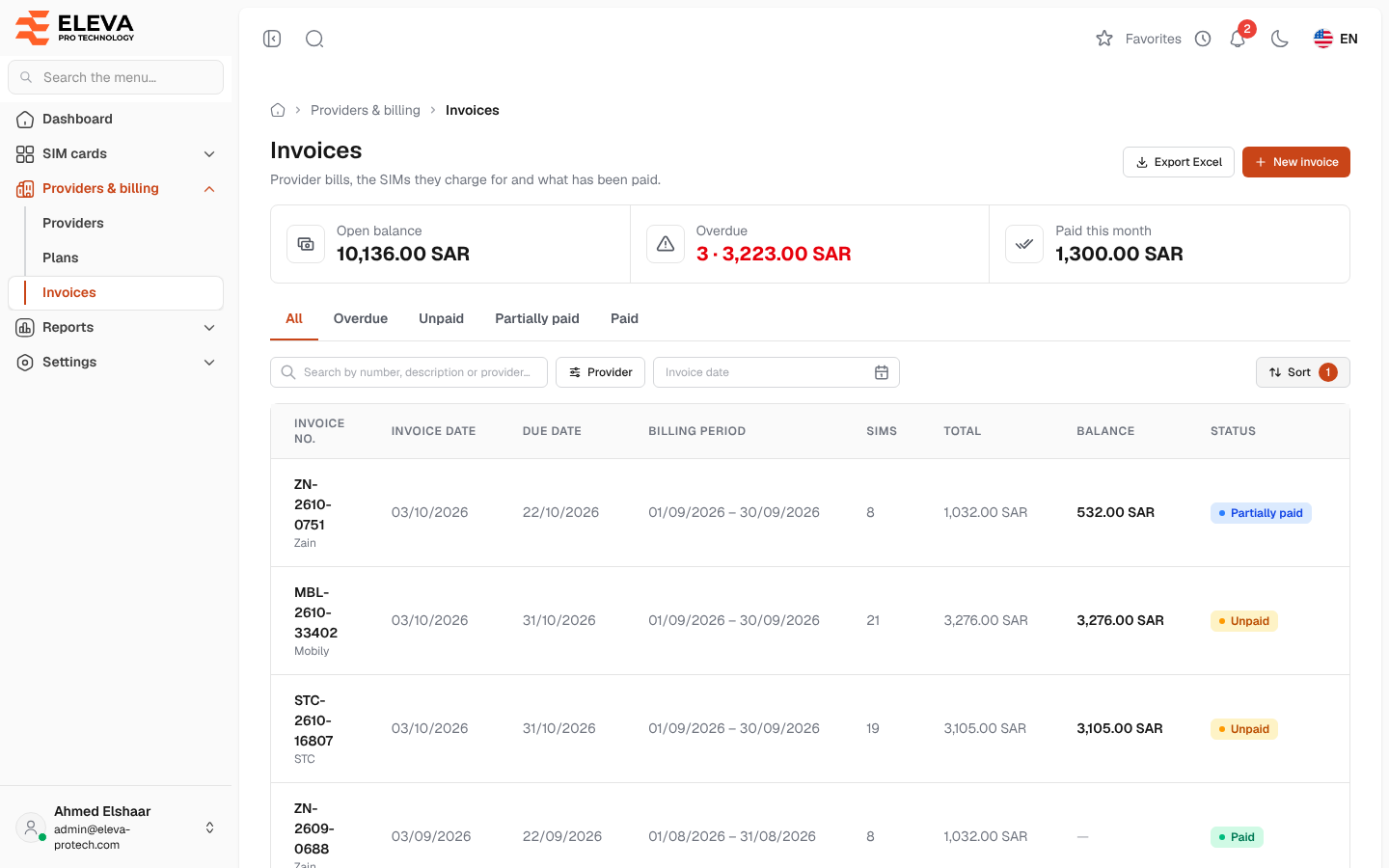
Task: Toggle dark mode moon icon
Action: tap(1280, 39)
